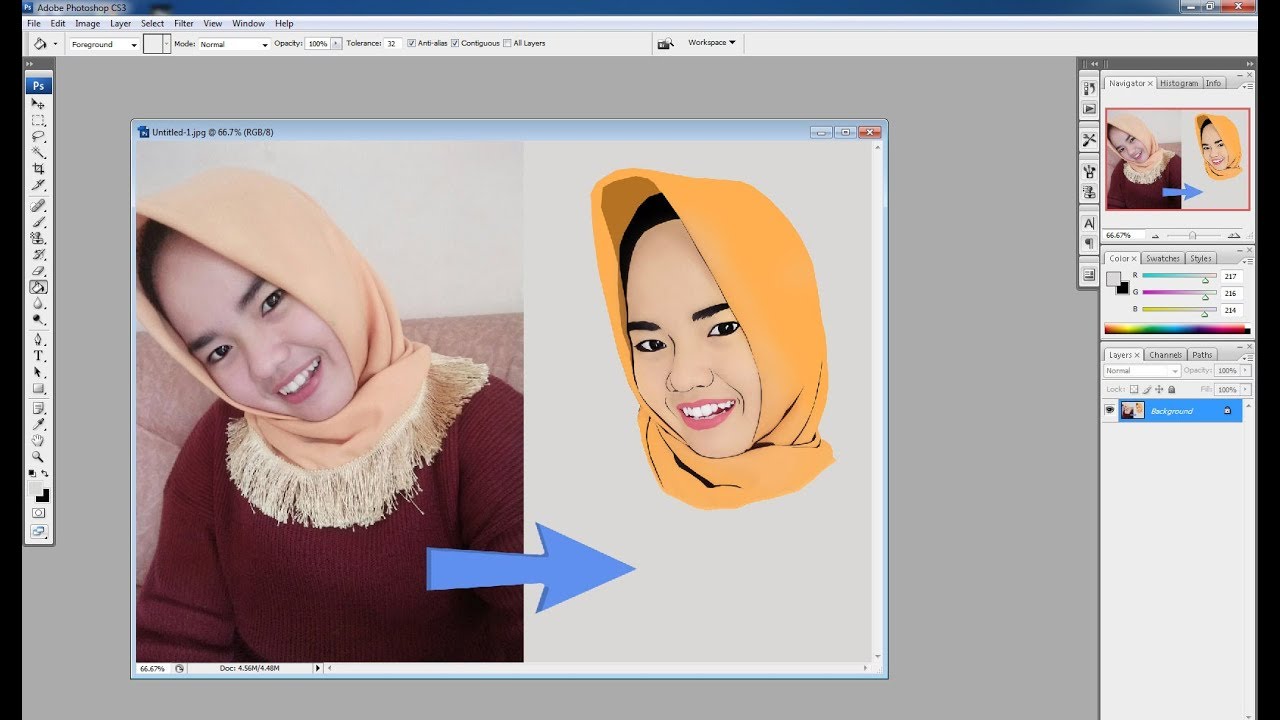The image size is (1280, 720).
Task: Select the Background layer thumbnail
Action: [x=1132, y=410]
